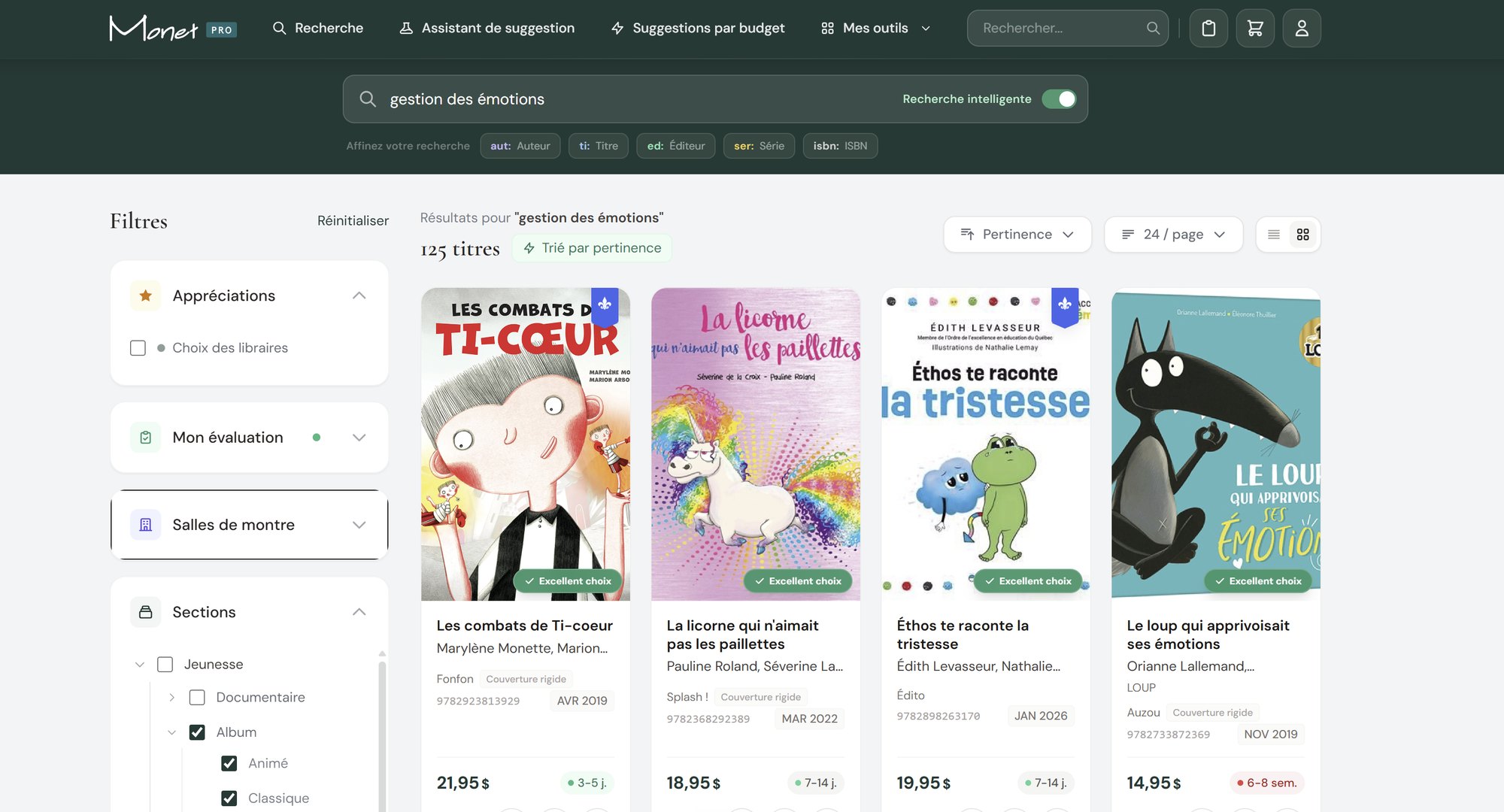Click Excellent choix badge on licorne cover
The image size is (1504, 812).
click(798, 580)
